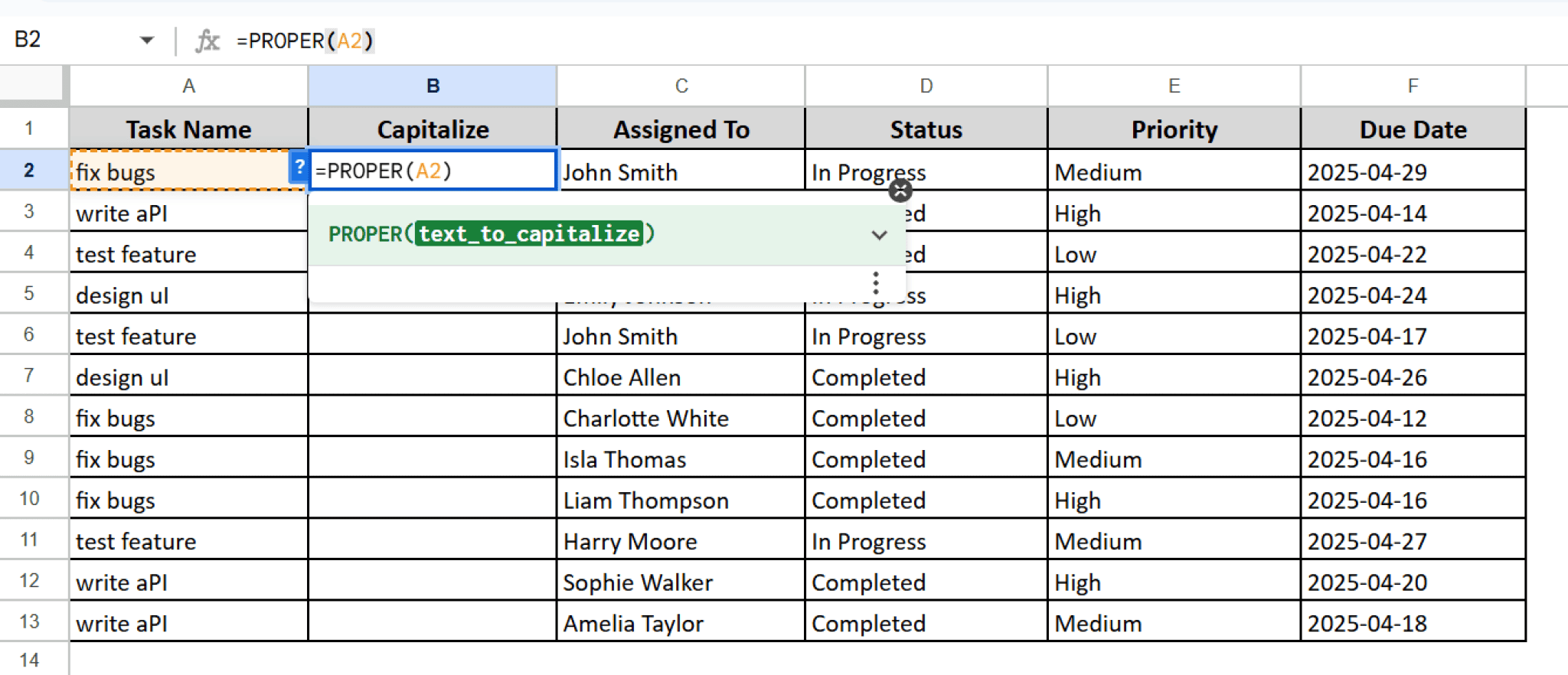Select the Task Name header cell

pyautogui.click(x=188, y=129)
